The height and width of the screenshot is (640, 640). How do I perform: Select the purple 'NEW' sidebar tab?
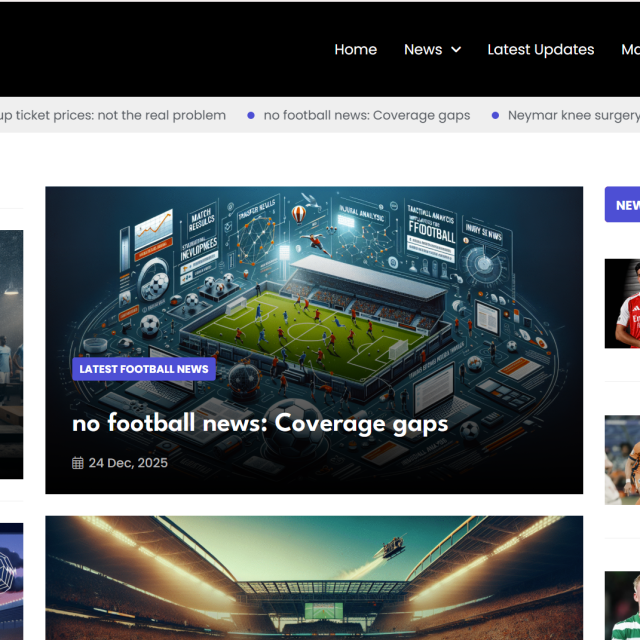(x=624, y=205)
